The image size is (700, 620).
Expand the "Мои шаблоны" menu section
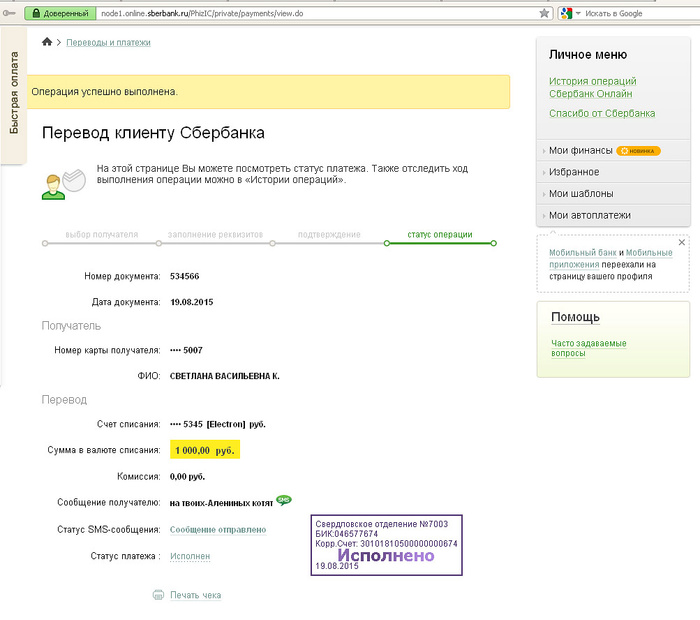point(581,194)
